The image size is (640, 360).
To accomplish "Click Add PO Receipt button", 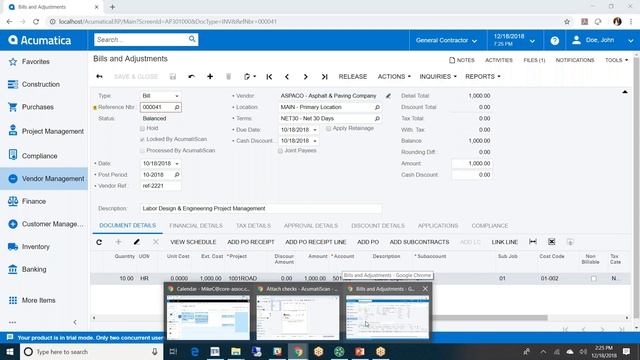I will click(251, 242).
